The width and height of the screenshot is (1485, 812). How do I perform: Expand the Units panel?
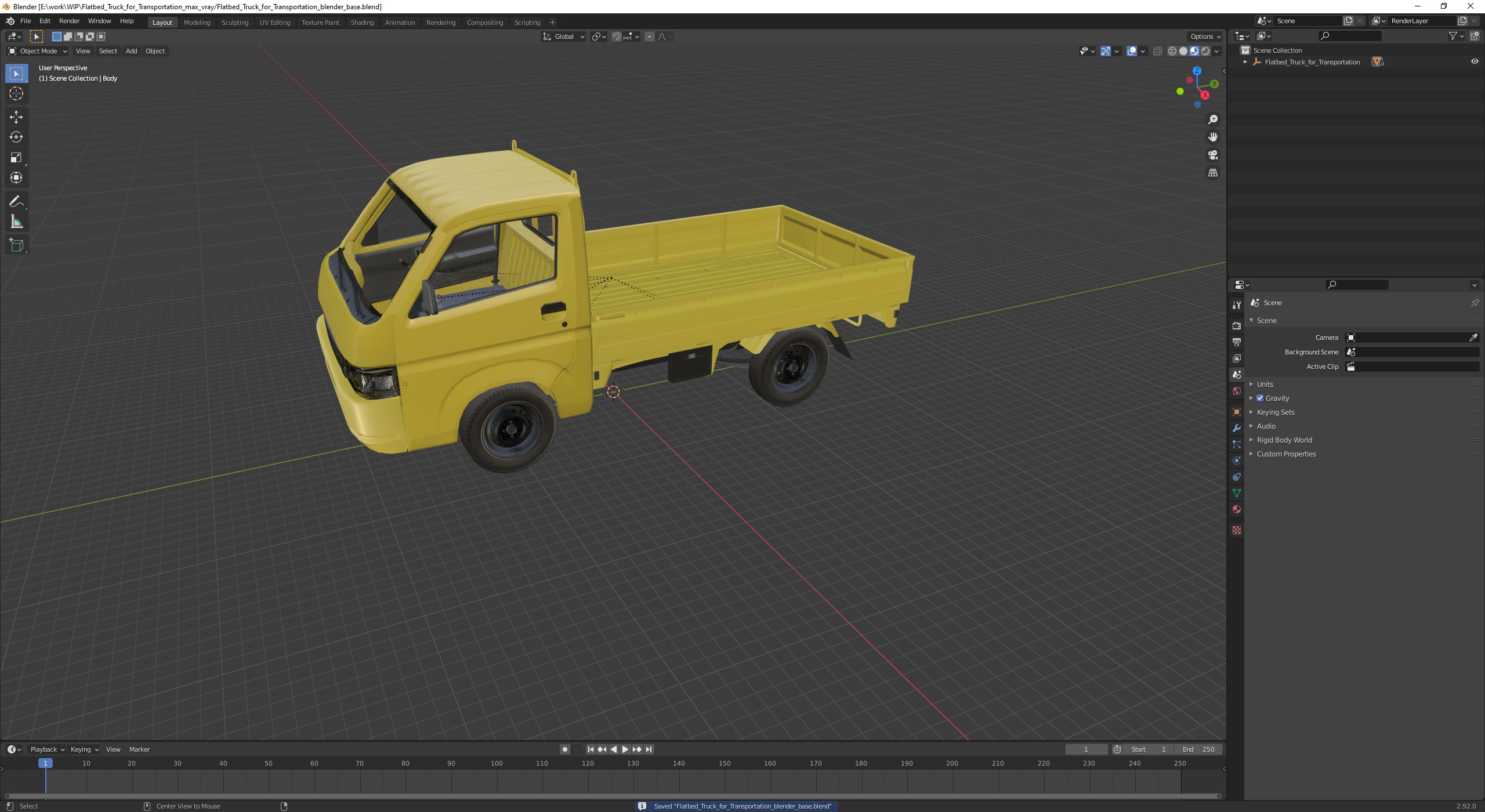(x=1265, y=385)
